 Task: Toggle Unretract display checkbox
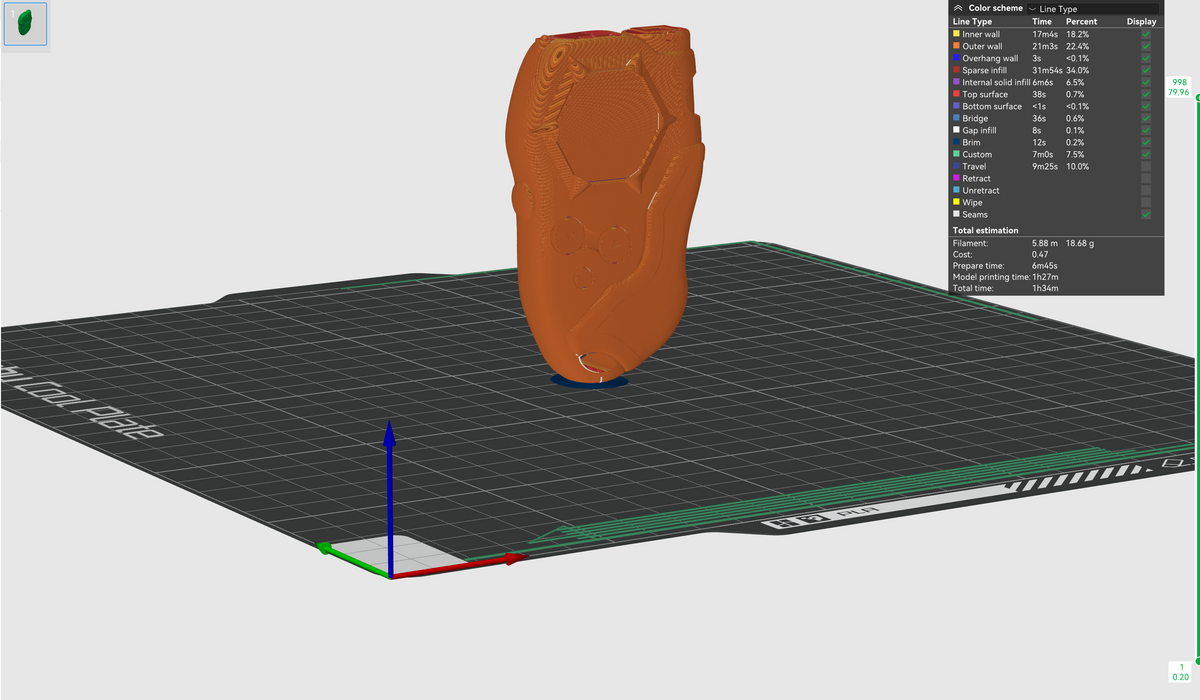click(x=1145, y=190)
